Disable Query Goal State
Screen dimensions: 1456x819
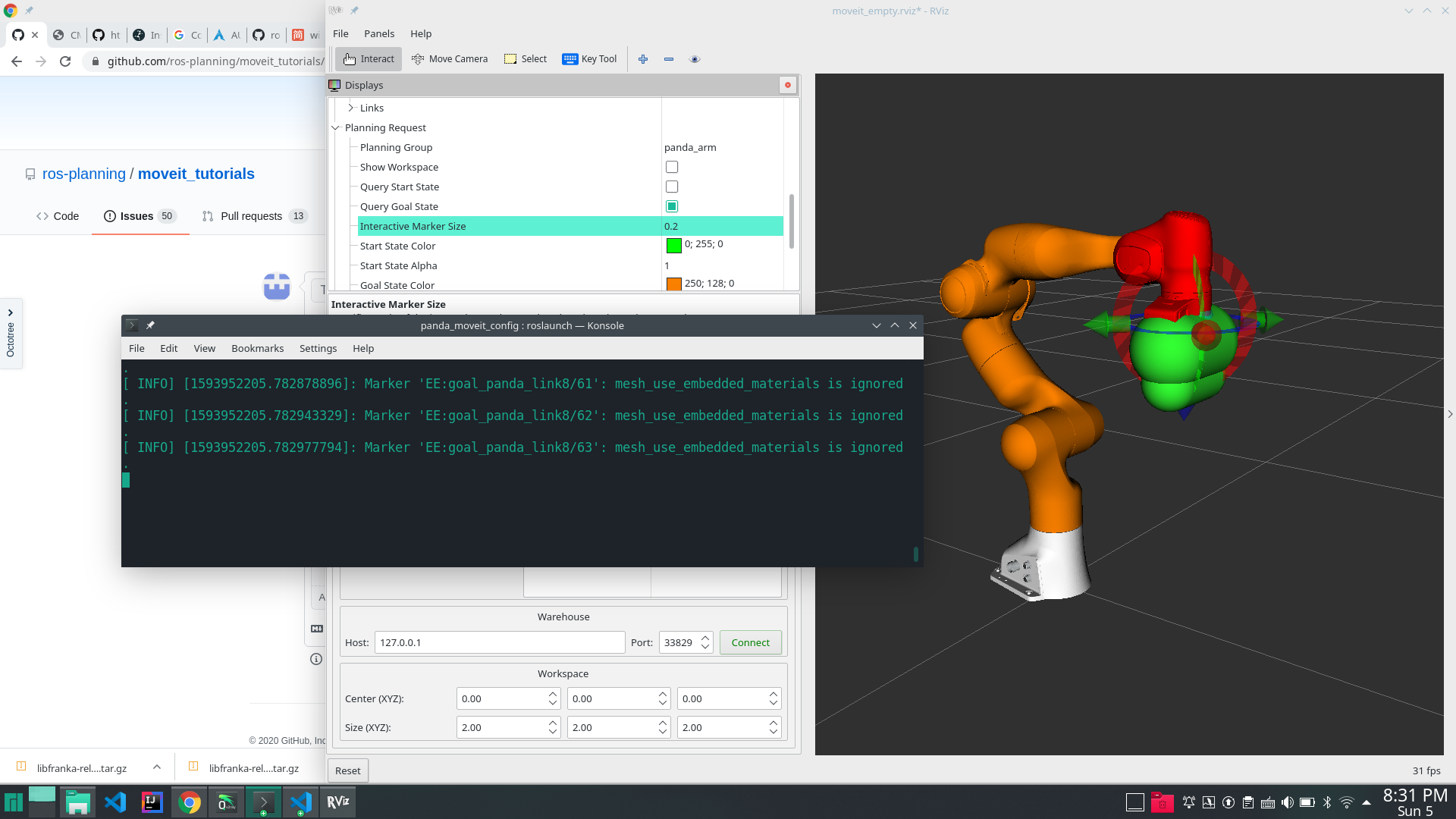[672, 206]
